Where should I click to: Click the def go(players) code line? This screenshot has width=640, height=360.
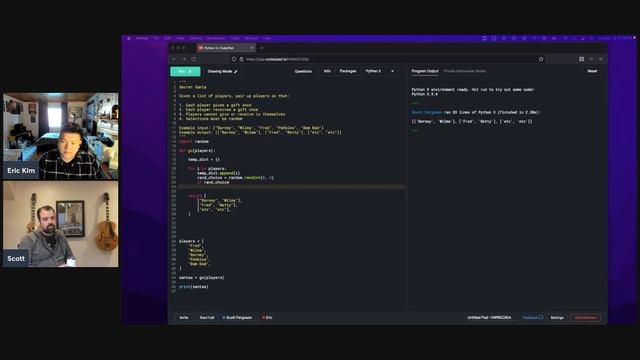click(197, 151)
